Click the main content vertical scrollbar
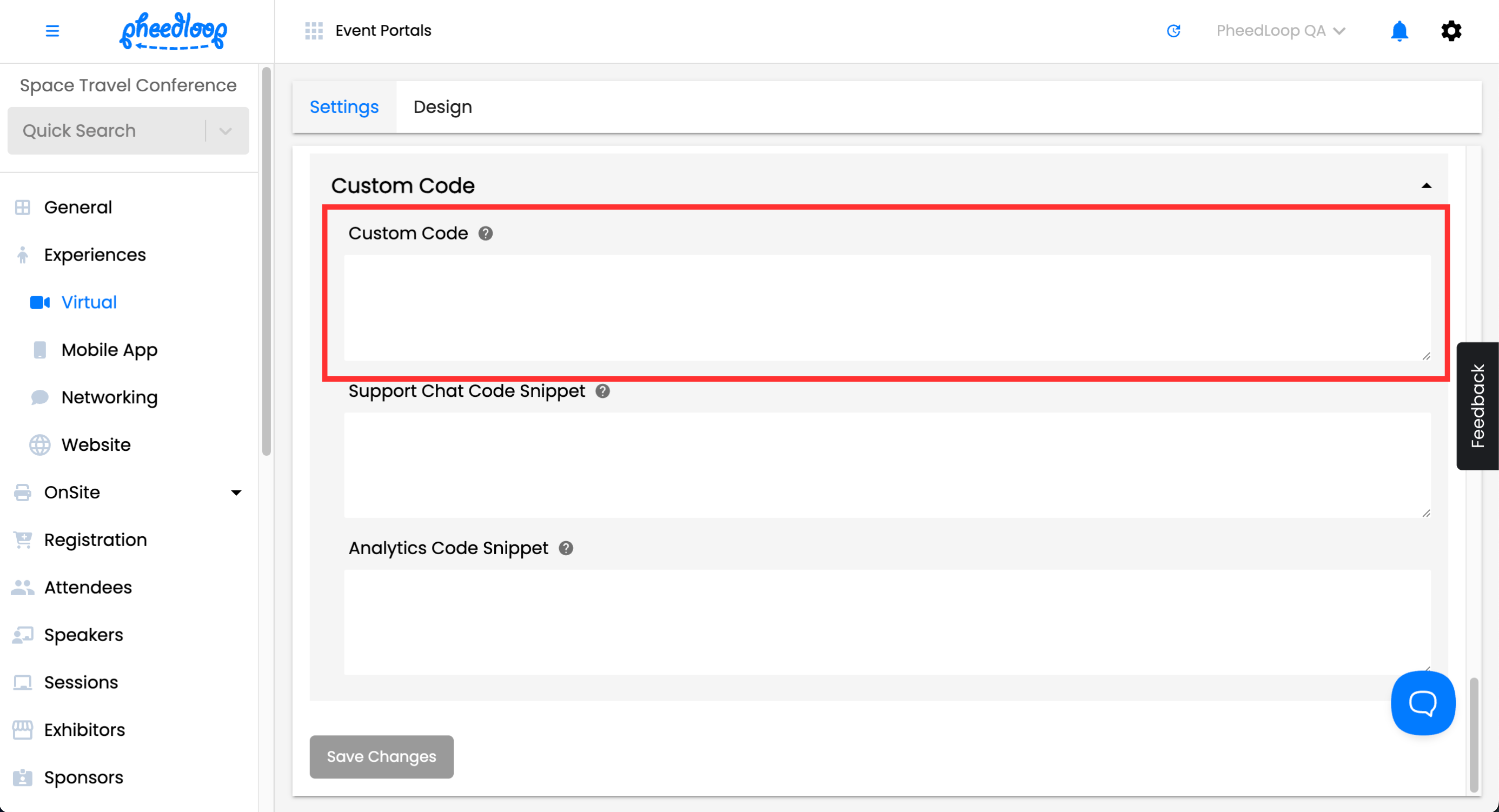Image resolution: width=1499 pixels, height=812 pixels. (x=1474, y=735)
